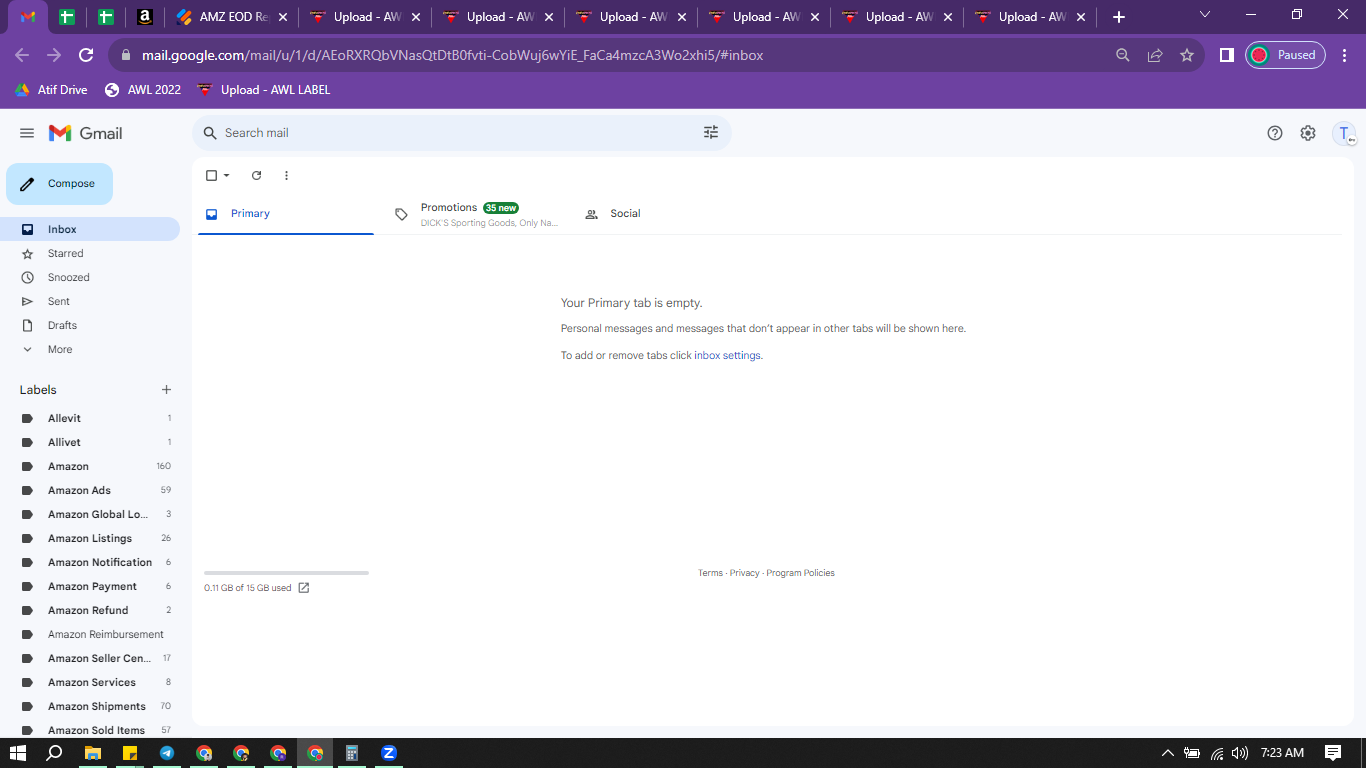Screen dimensions: 1366x768
Task: Open the tab search dropdown chevron
Action: [x=1204, y=15]
